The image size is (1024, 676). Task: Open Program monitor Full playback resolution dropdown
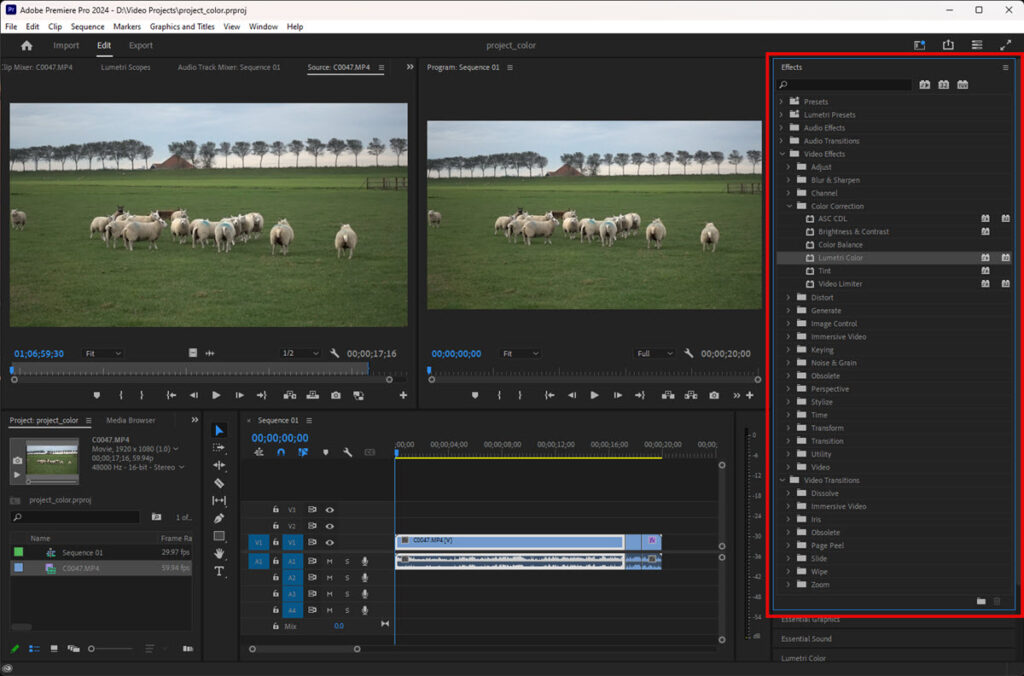pos(655,353)
